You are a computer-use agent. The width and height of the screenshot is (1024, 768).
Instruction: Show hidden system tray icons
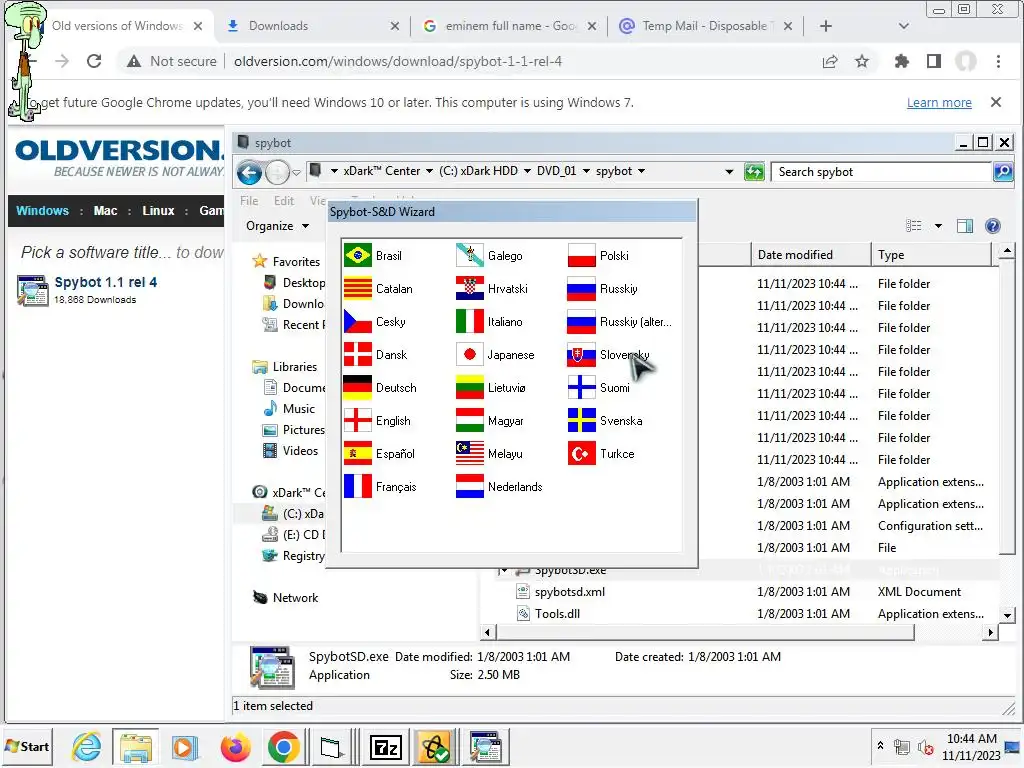pos(880,745)
